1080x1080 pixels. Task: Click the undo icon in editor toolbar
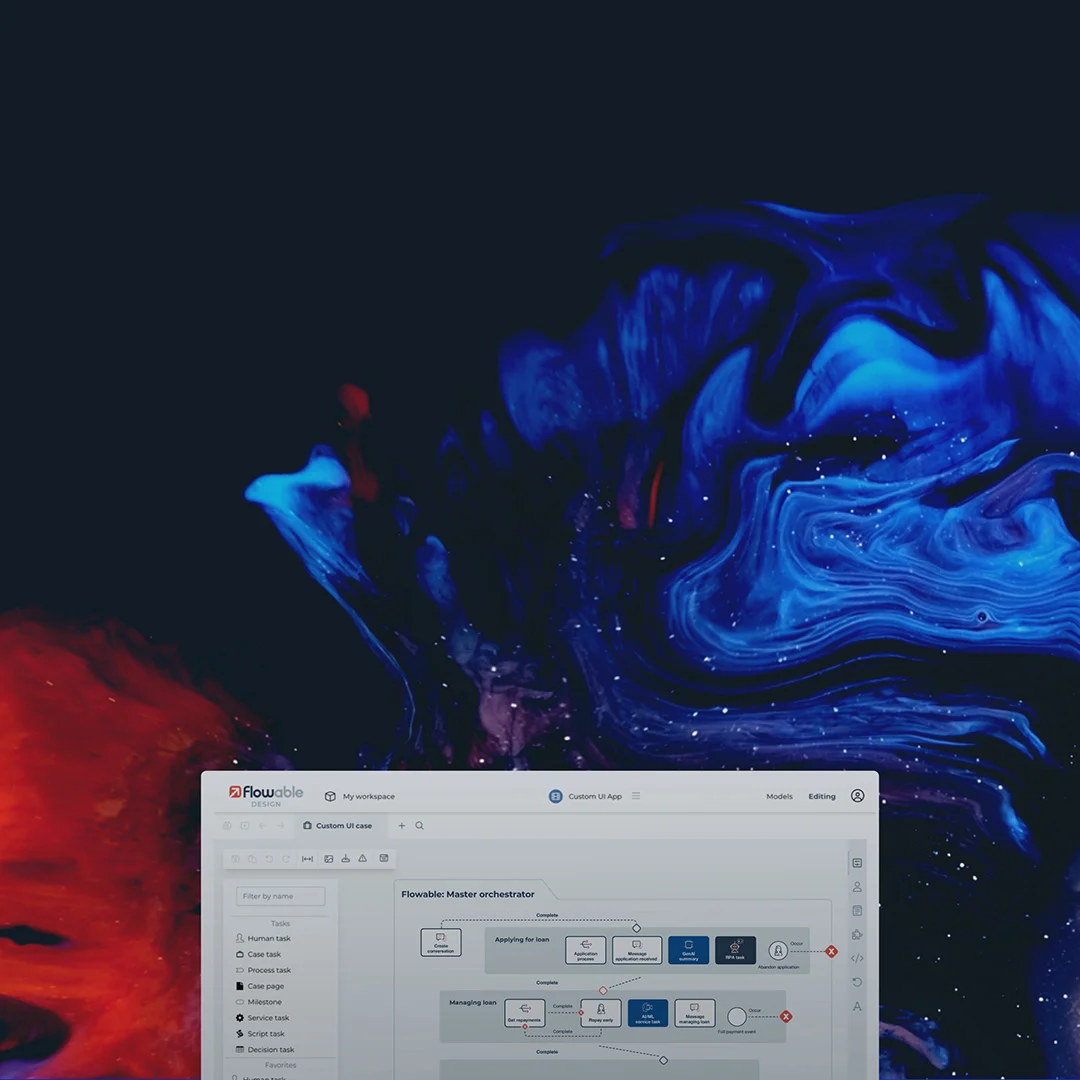tap(269, 859)
